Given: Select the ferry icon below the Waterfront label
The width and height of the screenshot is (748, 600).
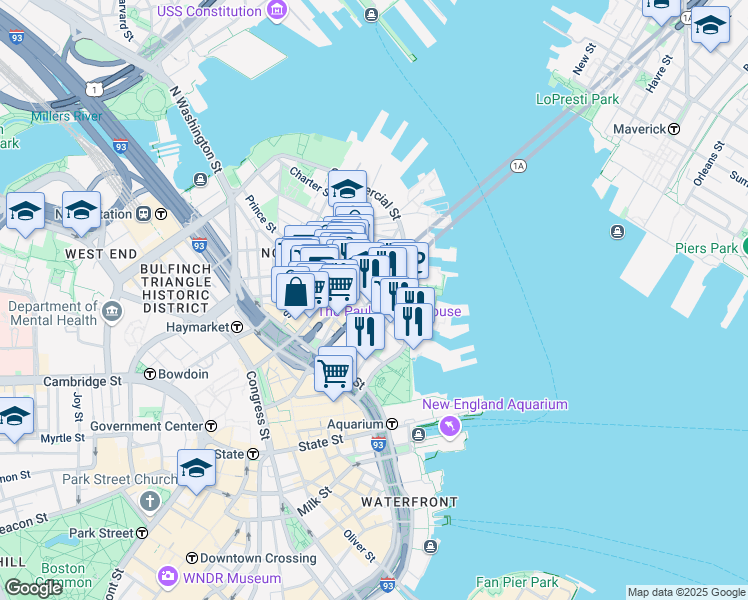Looking at the screenshot, I should tap(430, 546).
